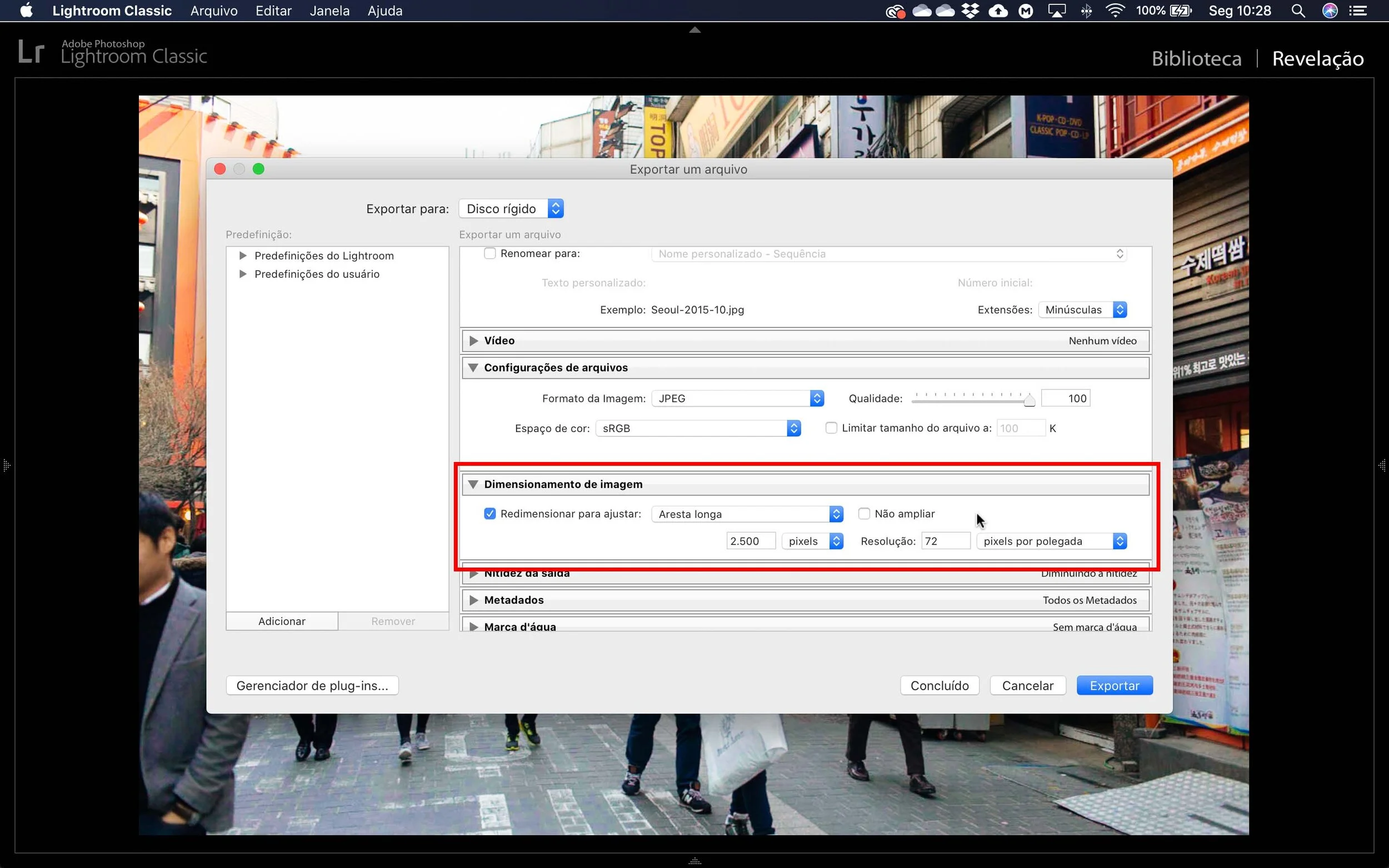Click the Qualidade slider handle
The height and width of the screenshot is (868, 1389).
1029,400
